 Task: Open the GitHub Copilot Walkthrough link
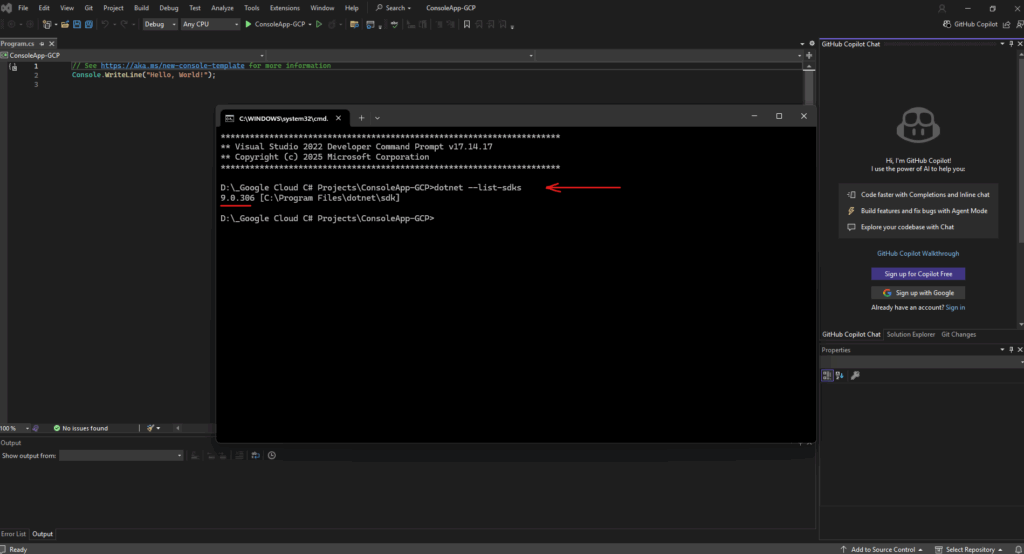[918, 254]
